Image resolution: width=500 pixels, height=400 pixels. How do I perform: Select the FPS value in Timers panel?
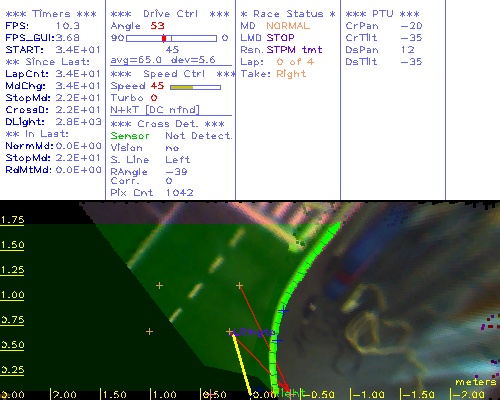click(x=68, y=26)
